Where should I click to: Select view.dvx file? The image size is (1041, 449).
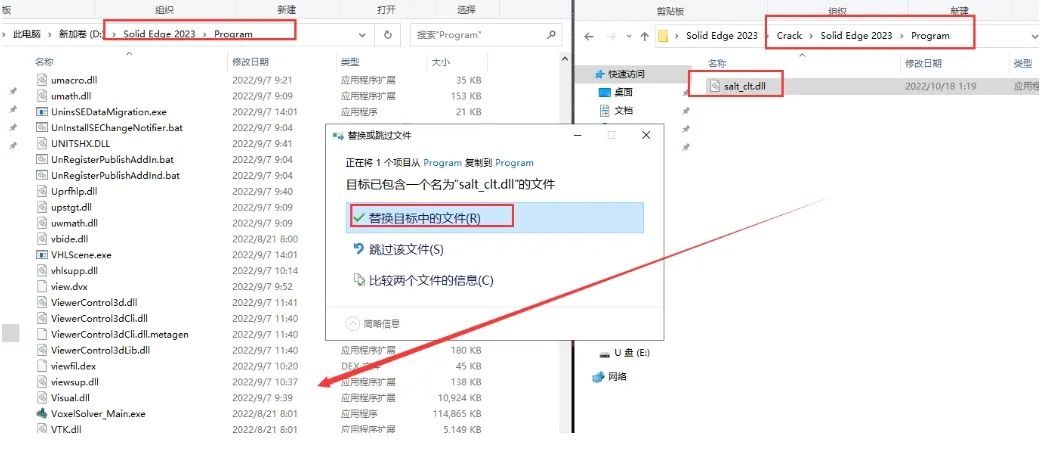tap(69, 286)
